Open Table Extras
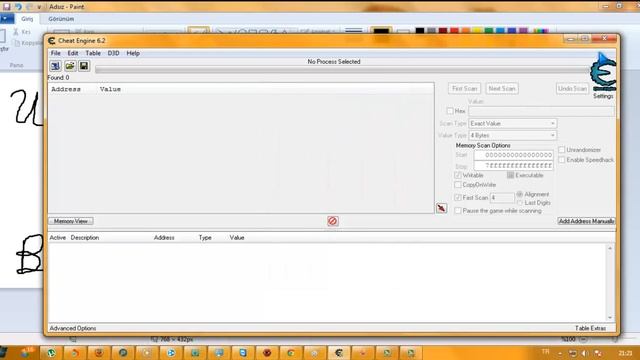This screenshot has width=640, height=360. click(590, 328)
